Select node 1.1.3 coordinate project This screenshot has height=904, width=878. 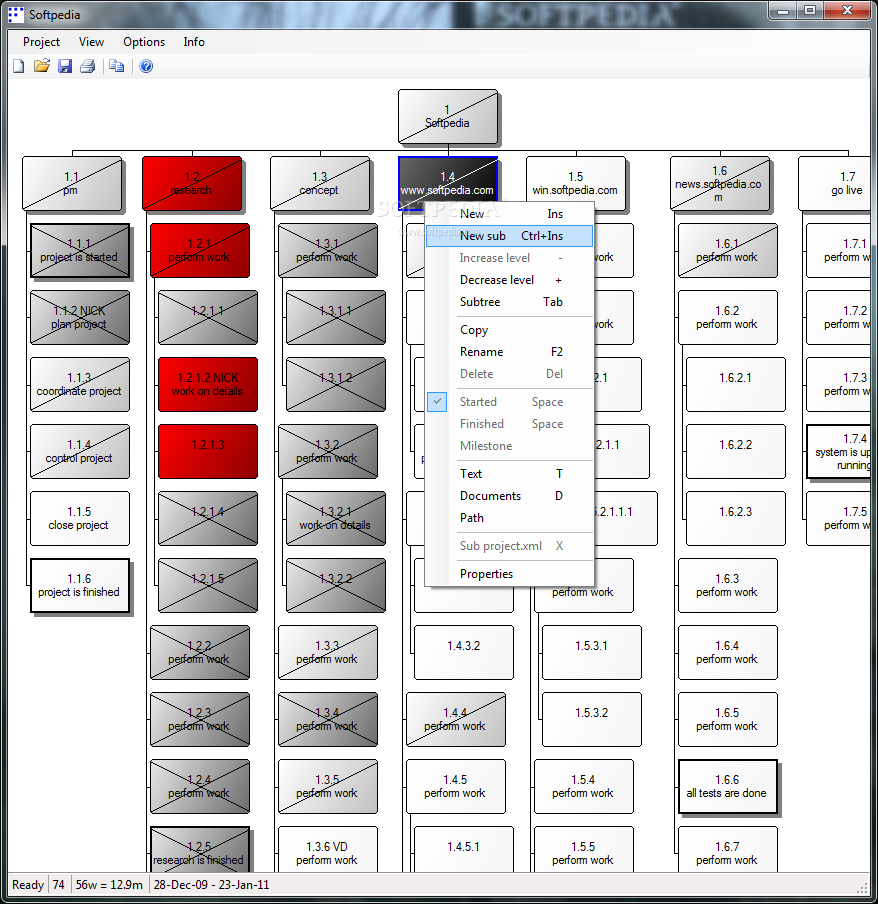[x=80, y=385]
